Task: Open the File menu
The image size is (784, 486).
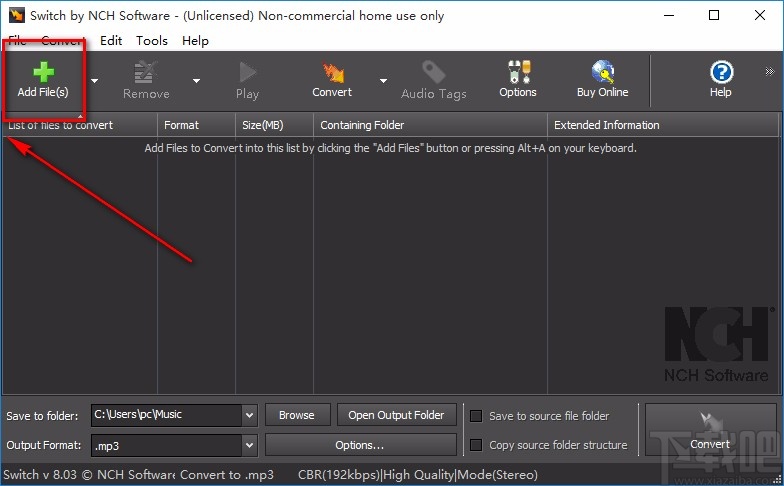Action: (x=17, y=40)
